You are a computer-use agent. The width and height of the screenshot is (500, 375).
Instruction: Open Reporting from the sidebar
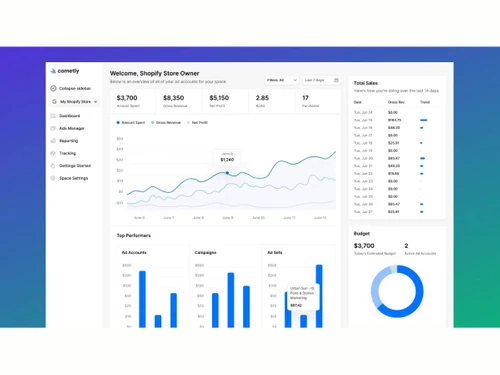pyautogui.click(x=68, y=141)
